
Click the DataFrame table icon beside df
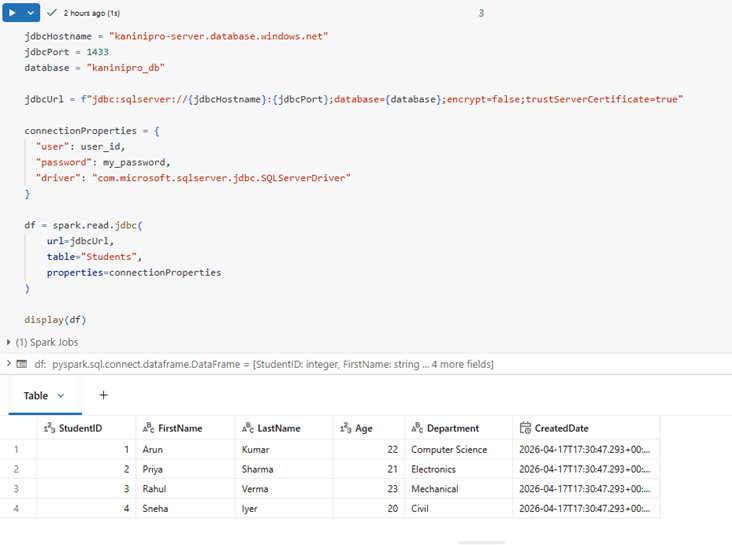21,365
